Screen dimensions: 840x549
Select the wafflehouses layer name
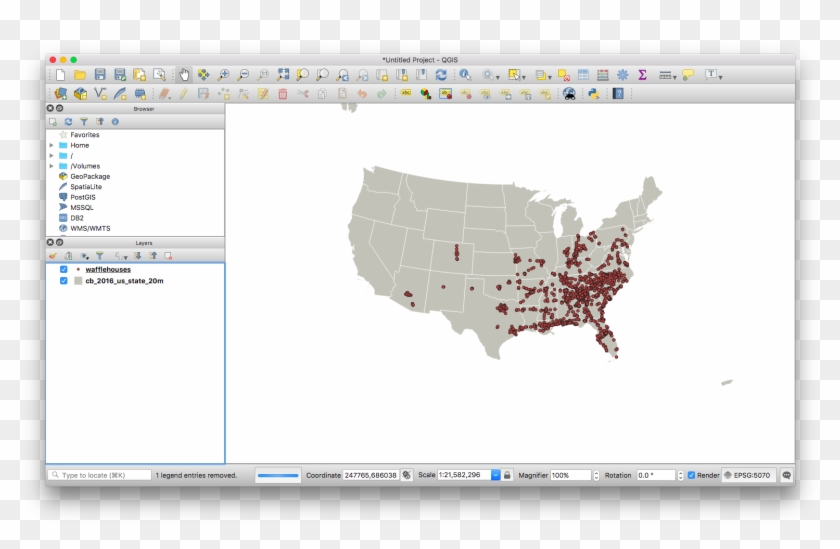click(x=108, y=269)
